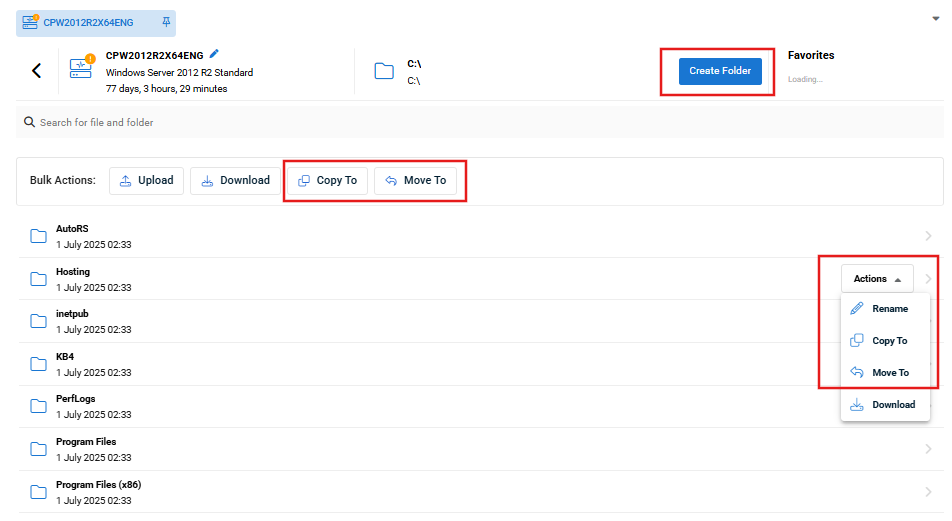Click the top-right collapse arrow

pyautogui.click(x=936, y=19)
